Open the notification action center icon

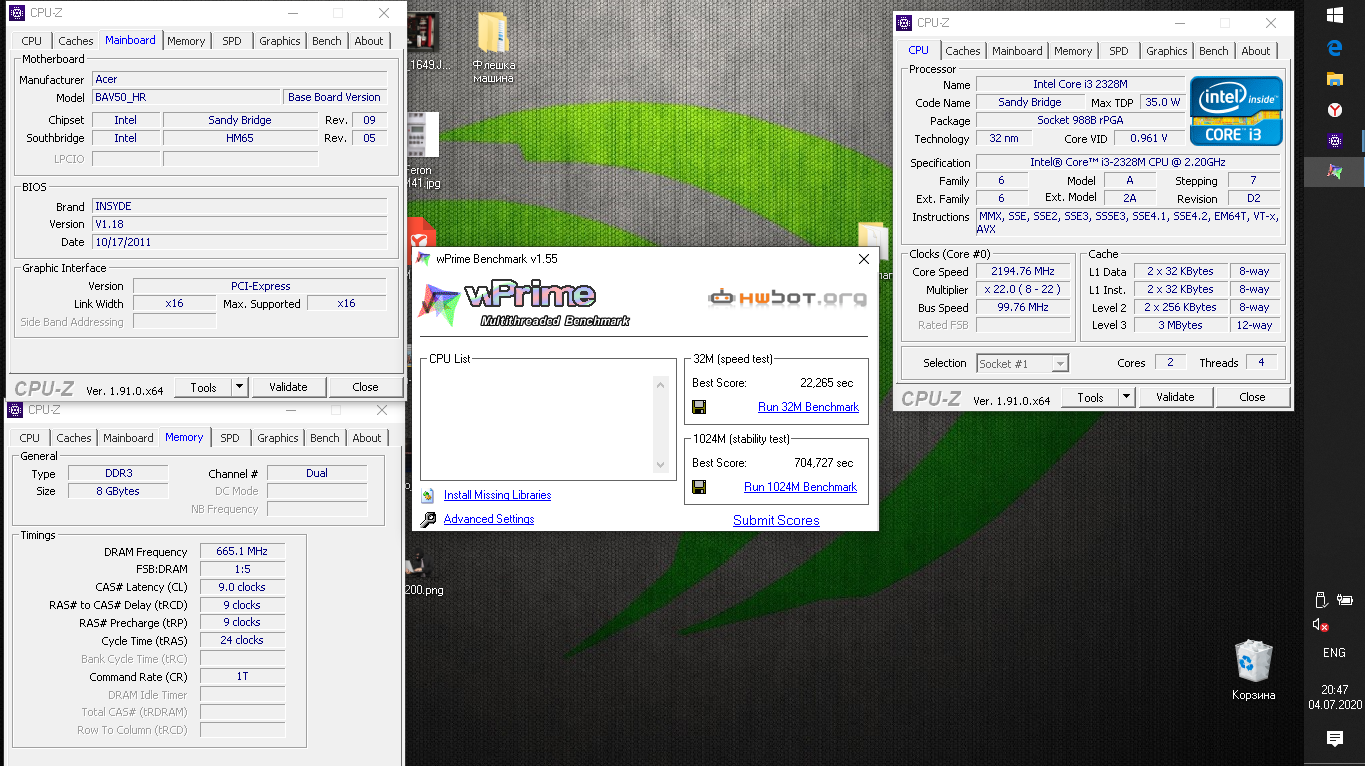pyautogui.click(x=1334, y=739)
